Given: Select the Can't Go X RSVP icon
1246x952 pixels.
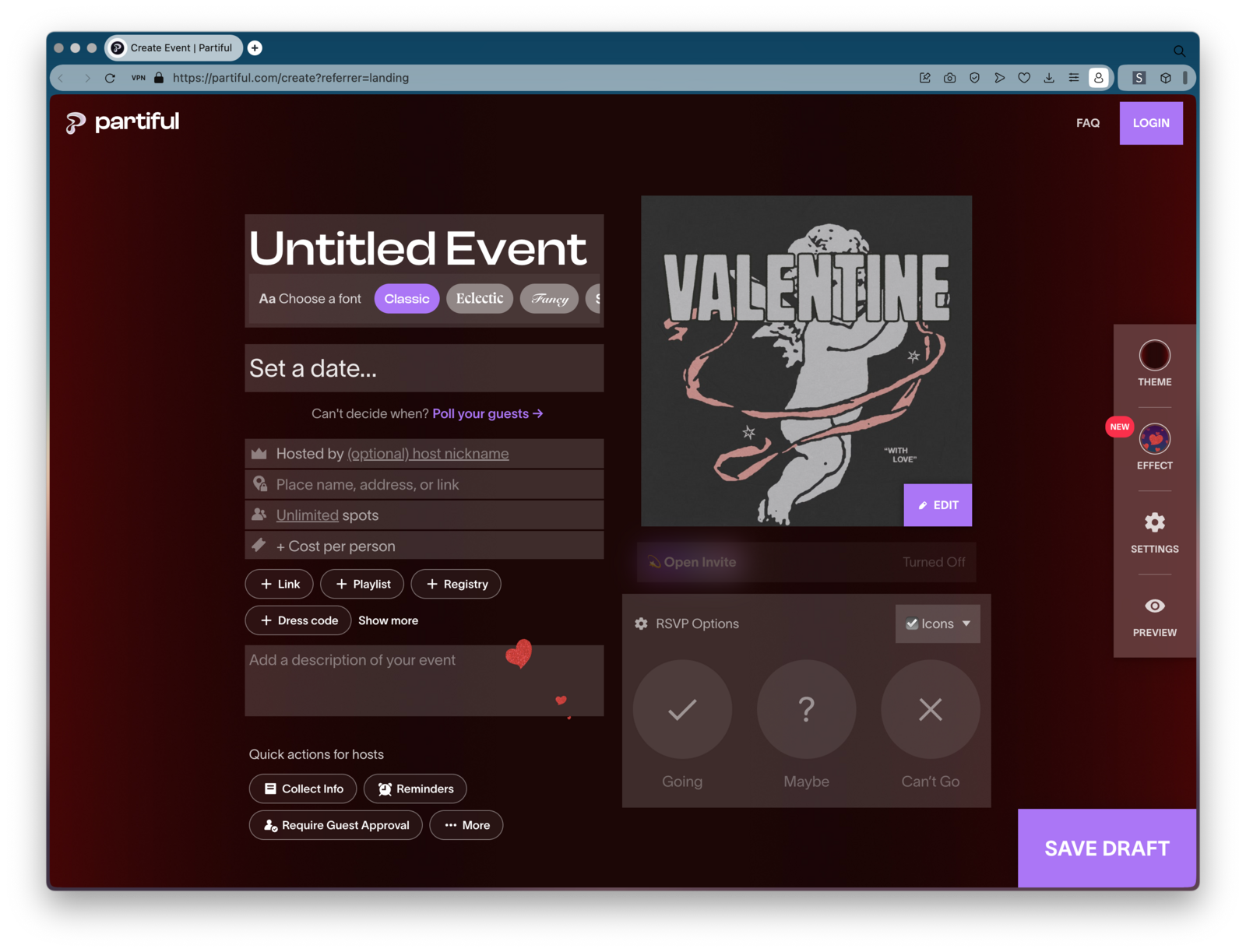Looking at the screenshot, I should coord(930,709).
